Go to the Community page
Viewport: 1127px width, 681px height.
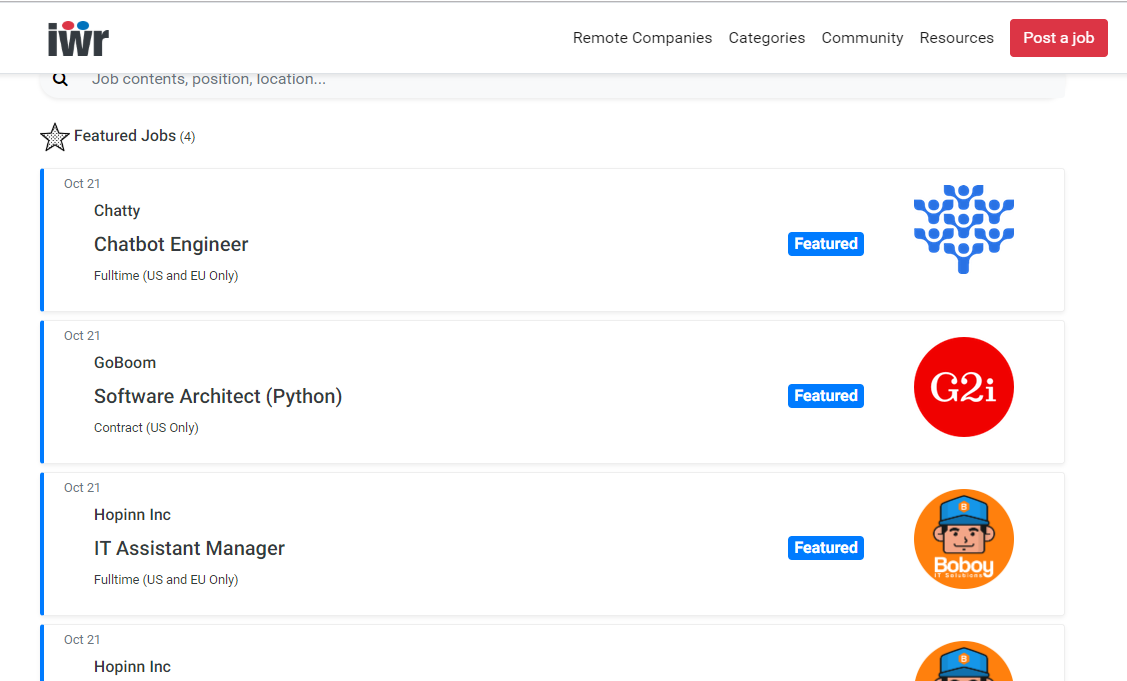point(862,38)
